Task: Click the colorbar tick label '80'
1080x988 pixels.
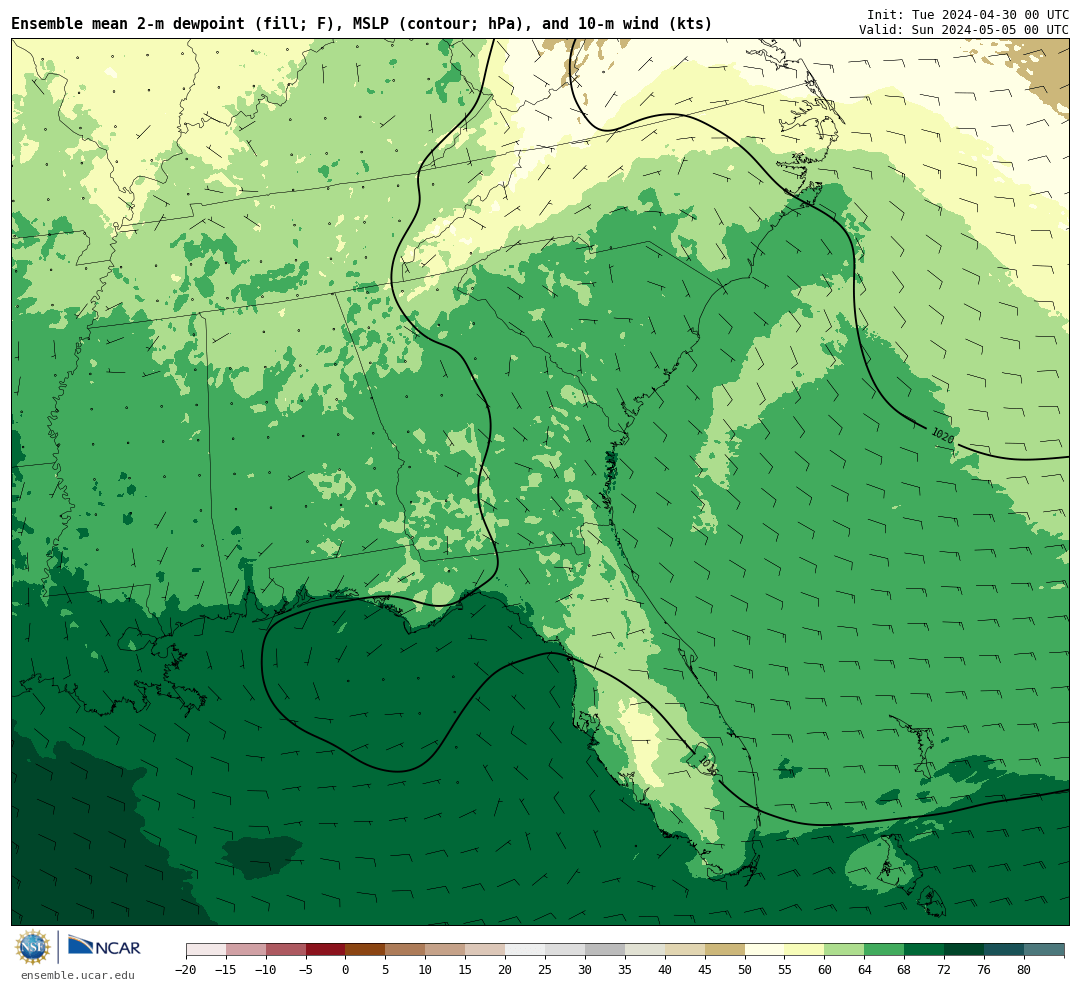Action: click(1025, 969)
